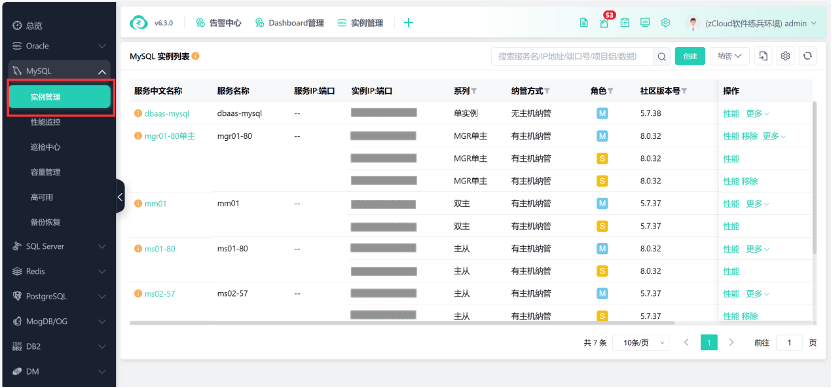Image resolution: width=832 pixels, height=388 pixels.
Task: Click the info icon next to dbaas-mysql
Action: pyautogui.click(x=138, y=114)
